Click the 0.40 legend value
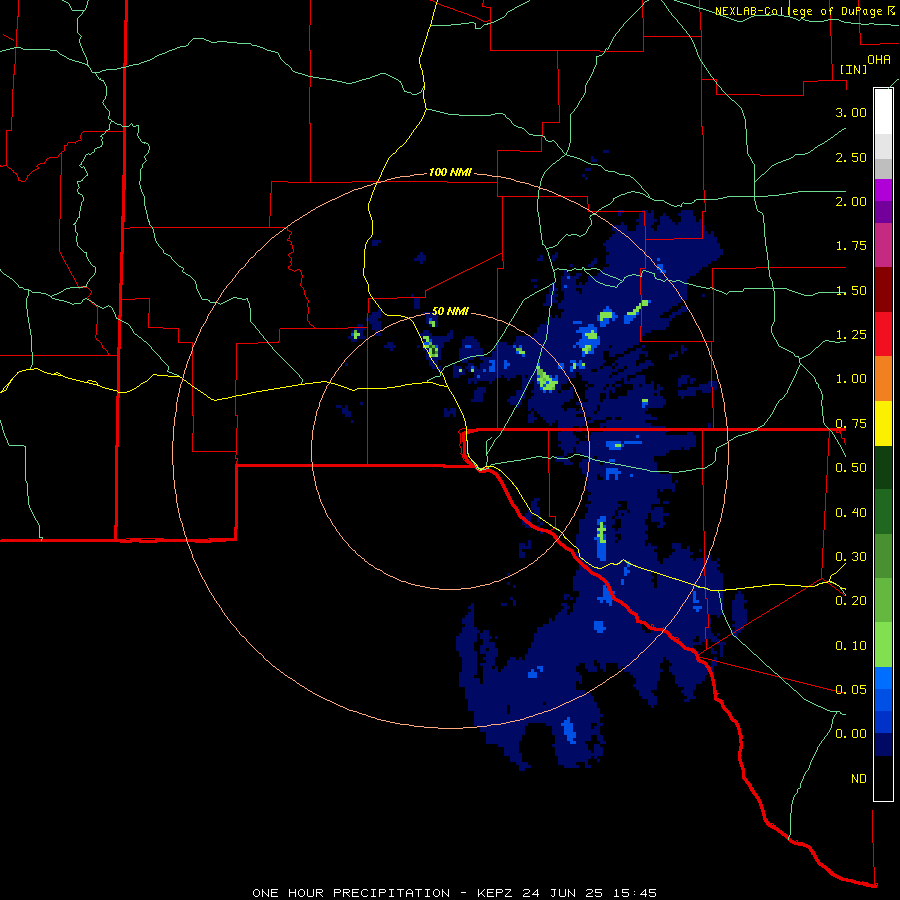 coord(851,513)
